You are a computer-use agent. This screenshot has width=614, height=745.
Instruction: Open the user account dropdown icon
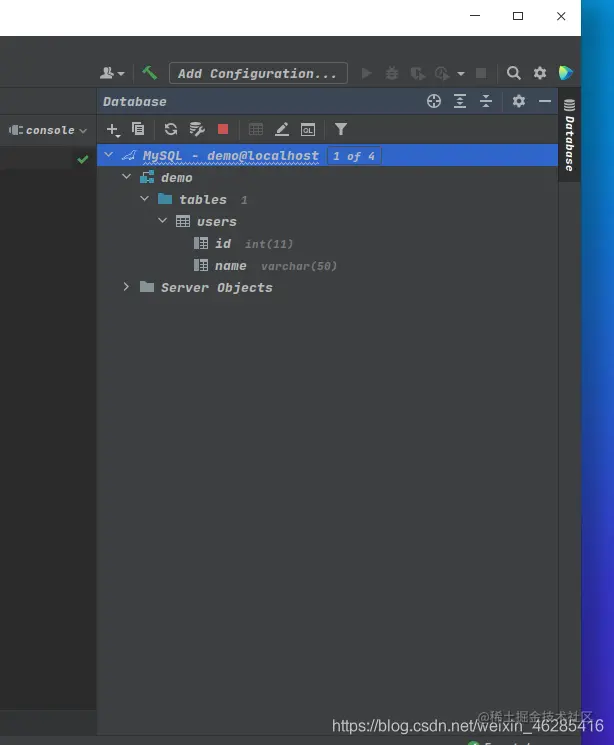click(112, 73)
